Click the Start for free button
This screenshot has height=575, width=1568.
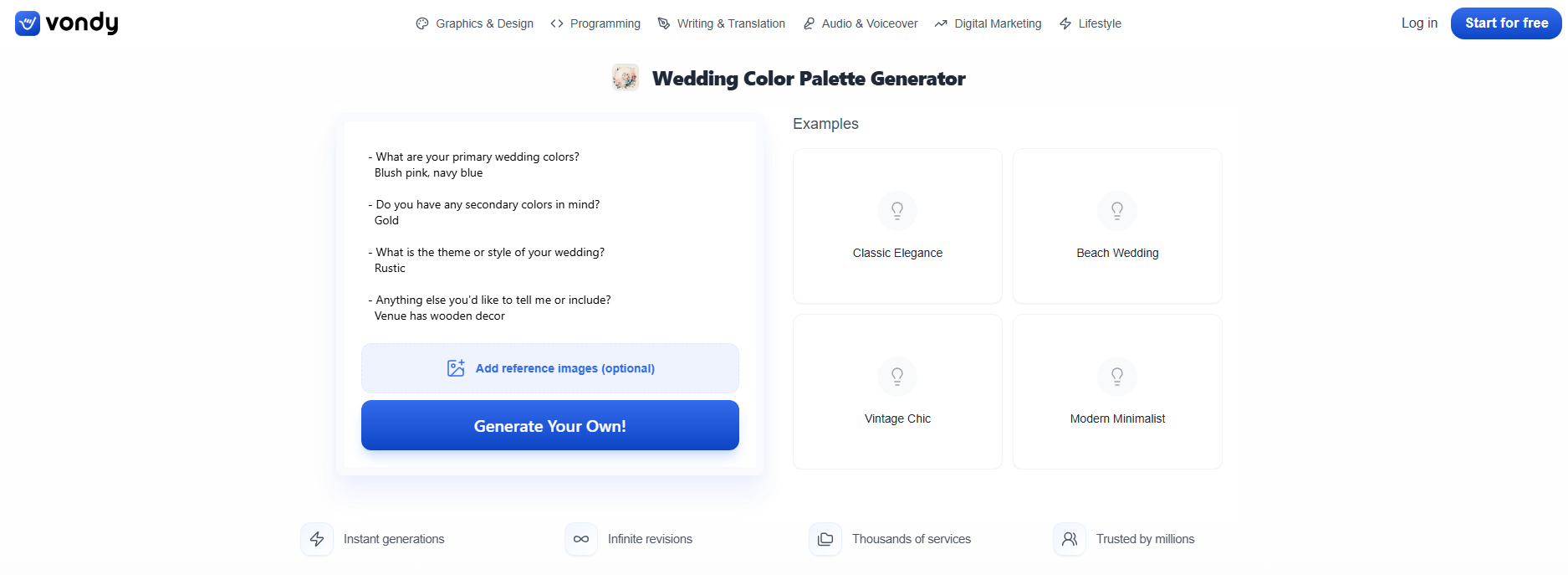1505,23
